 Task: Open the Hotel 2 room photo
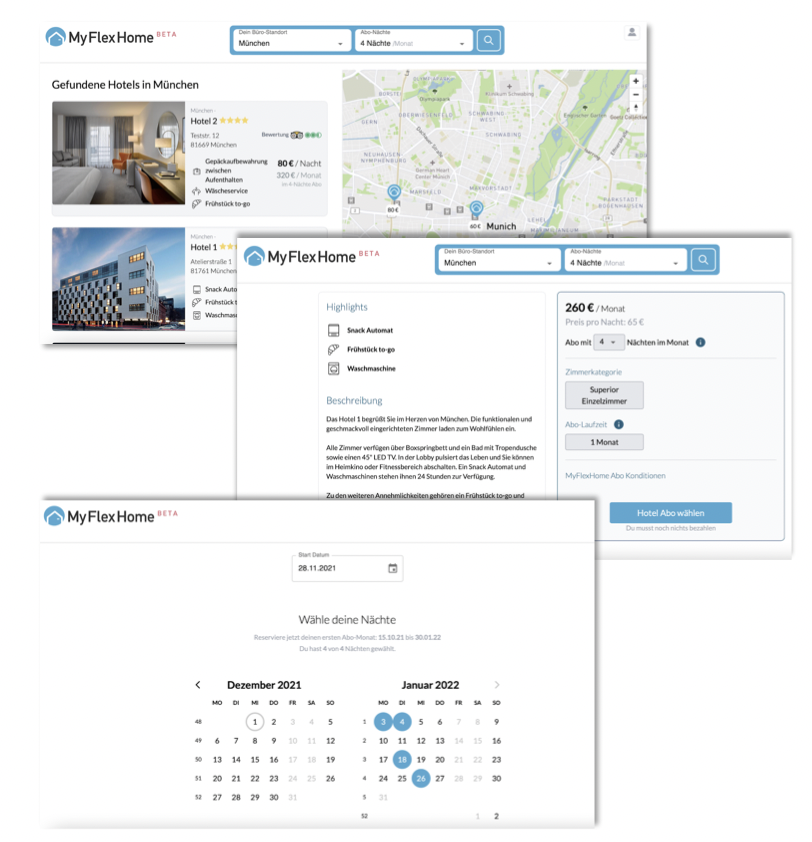coord(118,153)
